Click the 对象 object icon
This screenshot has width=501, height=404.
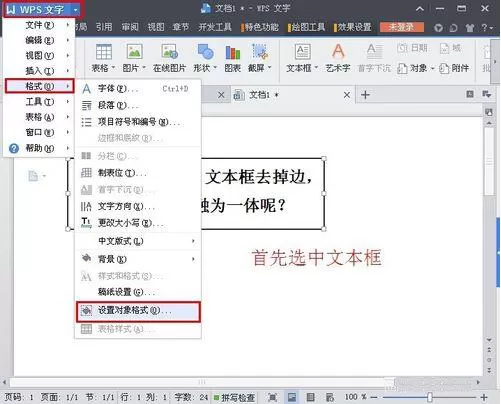tap(402, 68)
